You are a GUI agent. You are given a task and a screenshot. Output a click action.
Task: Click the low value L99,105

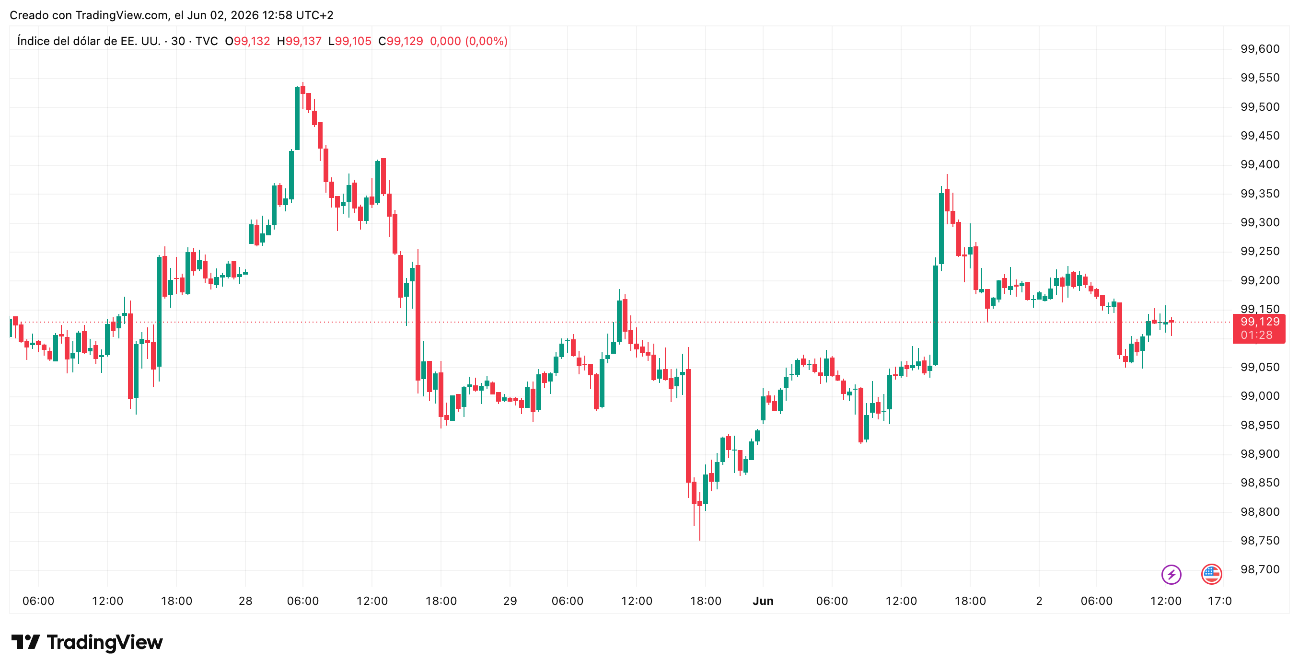click(x=349, y=41)
